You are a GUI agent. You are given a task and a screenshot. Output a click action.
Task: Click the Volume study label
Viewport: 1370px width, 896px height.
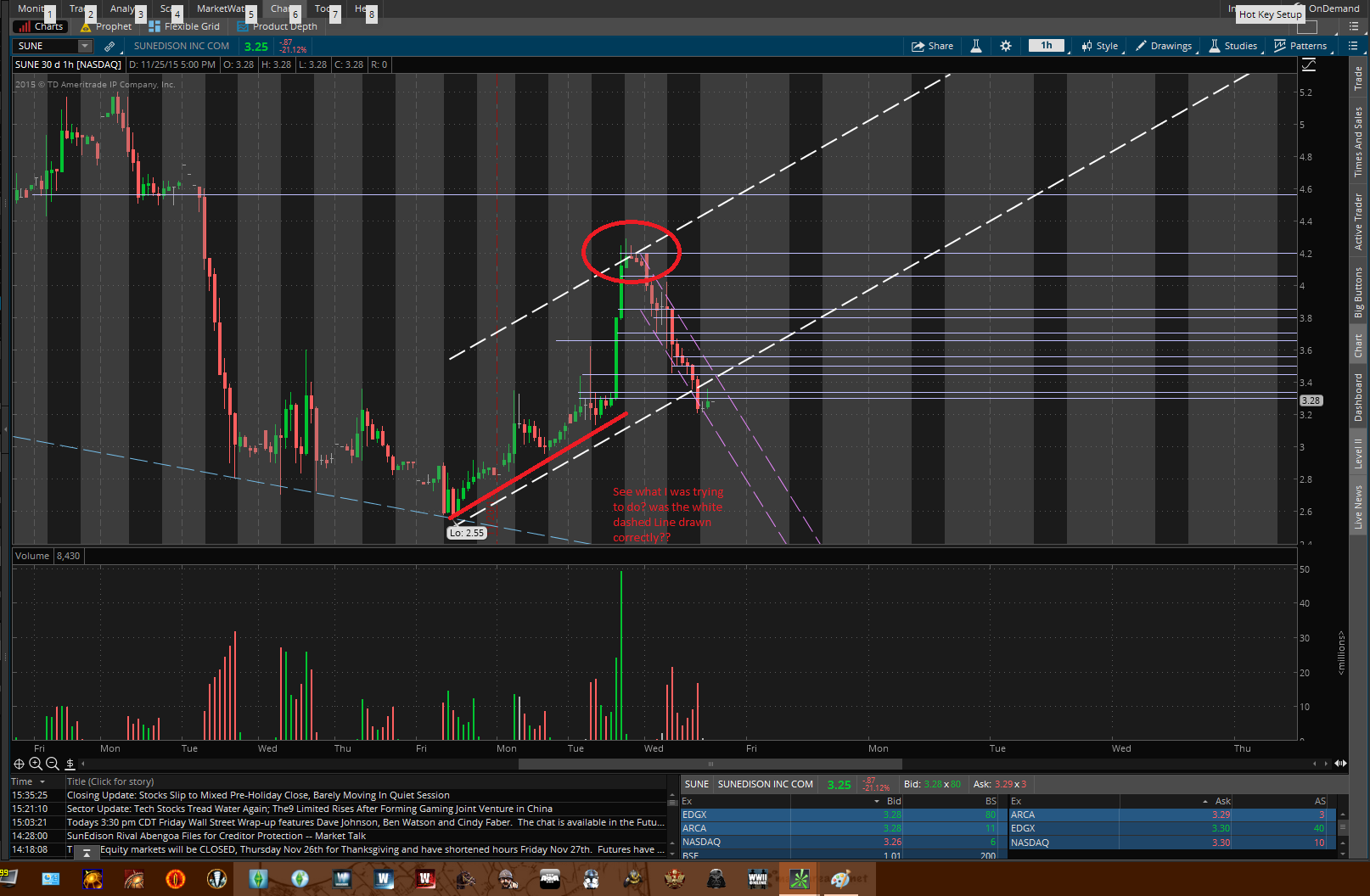pyautogui.click(x=32, y=556)
